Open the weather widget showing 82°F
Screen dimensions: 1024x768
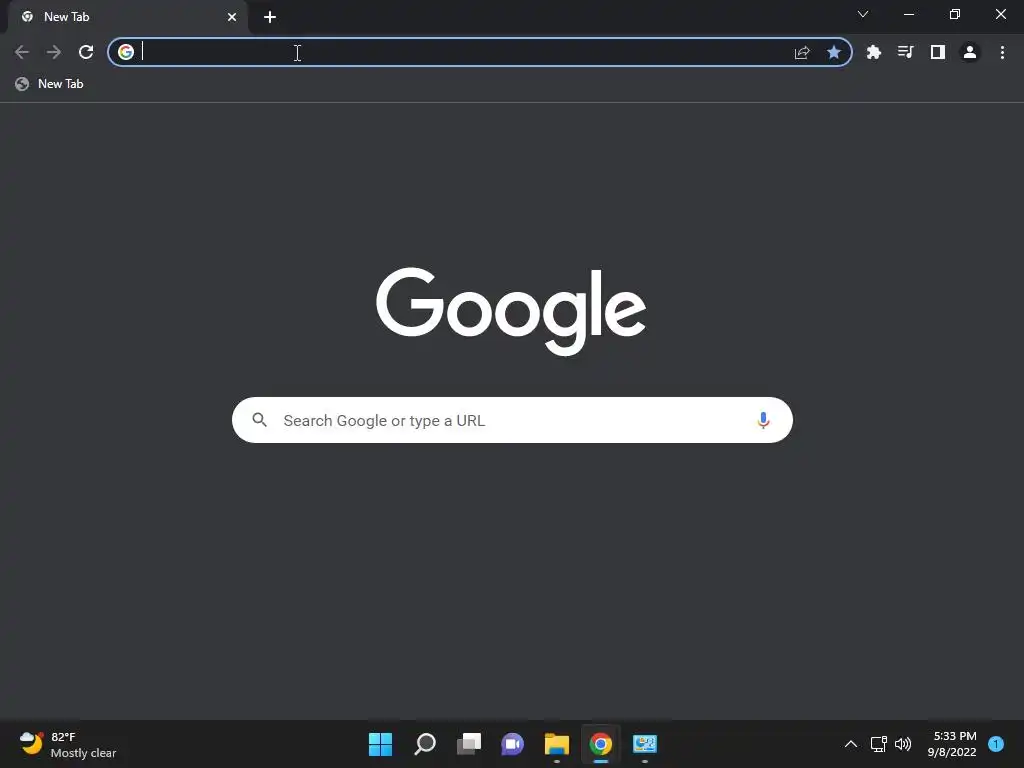68,744
